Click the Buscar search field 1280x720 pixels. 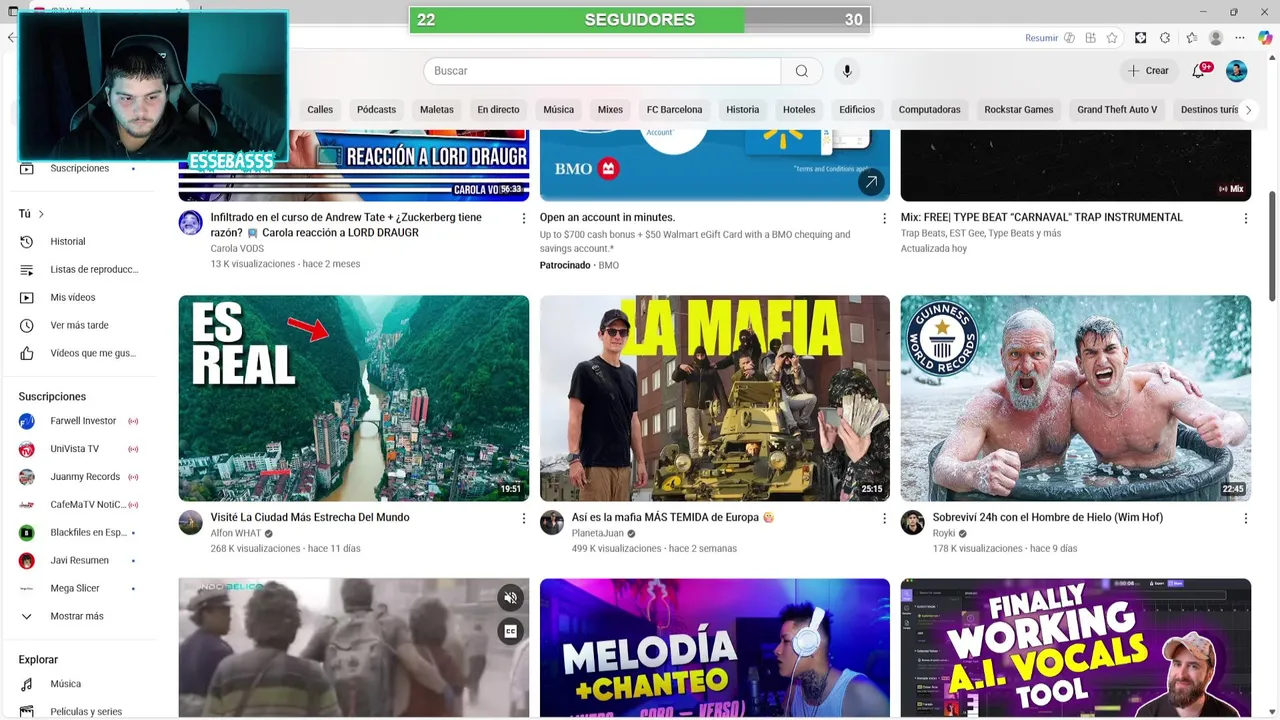pyautogui.click(x=602, y=71)
